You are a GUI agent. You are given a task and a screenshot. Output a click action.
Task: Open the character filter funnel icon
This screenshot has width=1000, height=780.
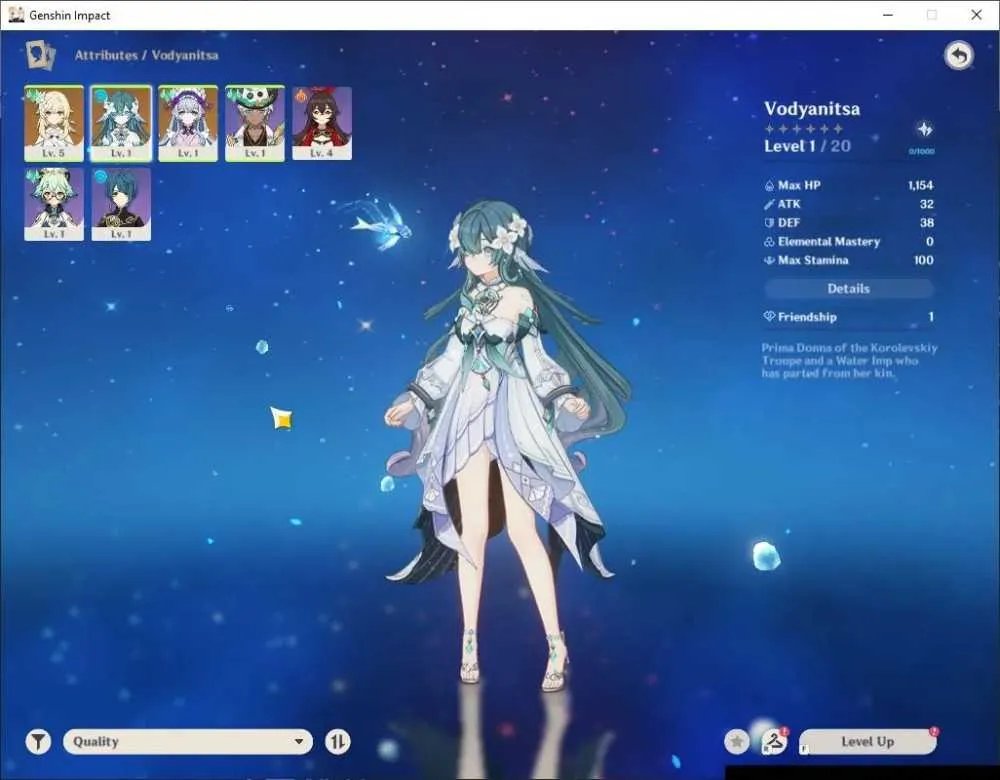[x=38, y=742]
